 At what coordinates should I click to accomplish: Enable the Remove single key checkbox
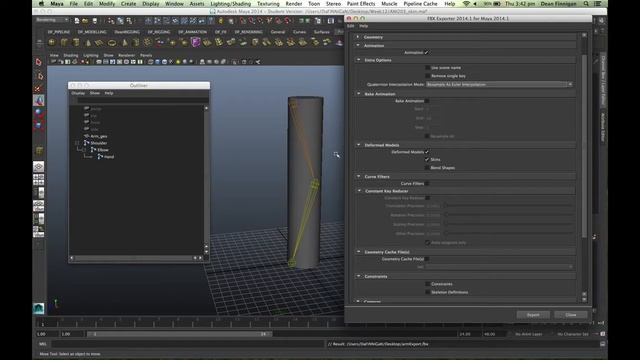pos(427,76)
